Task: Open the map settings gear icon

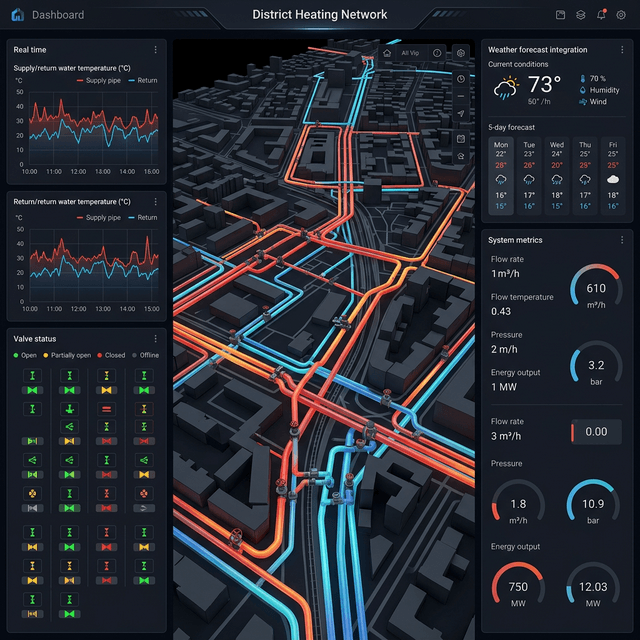Action: pos(461,53)
